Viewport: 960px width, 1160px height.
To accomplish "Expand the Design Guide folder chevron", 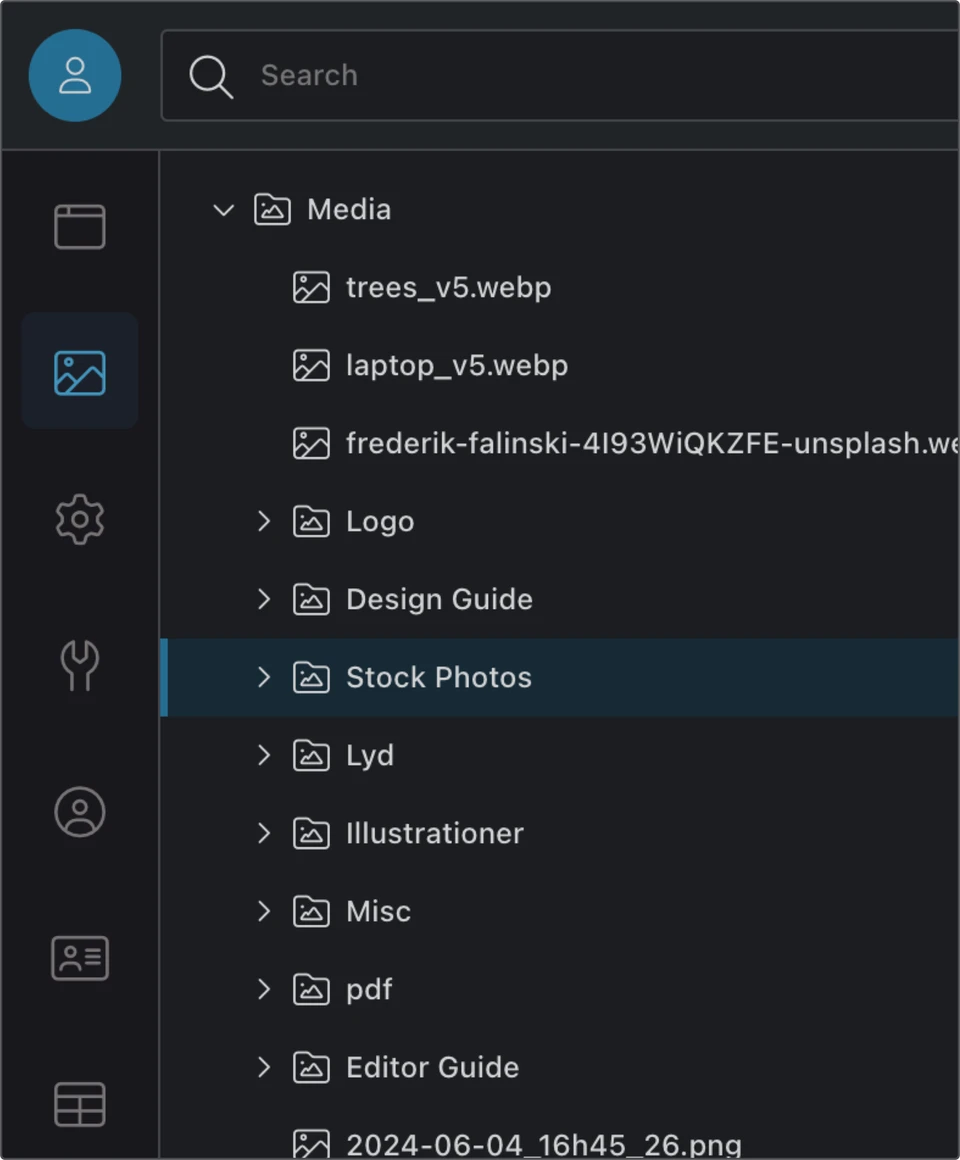I will [264, 599].
